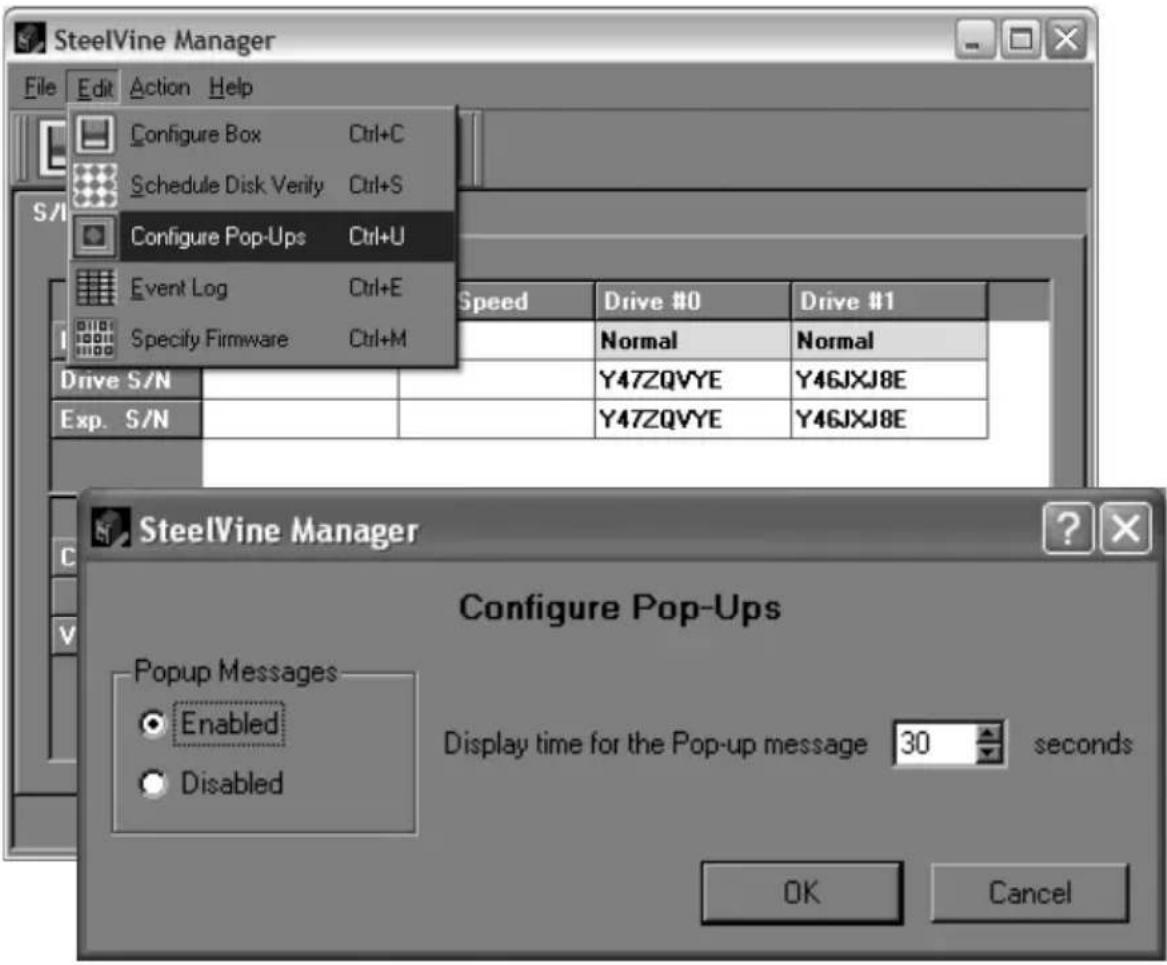This screenshot has width=1167, height=965.
Task: Click the dialog's question mark help button
Action: [1069, 528]
